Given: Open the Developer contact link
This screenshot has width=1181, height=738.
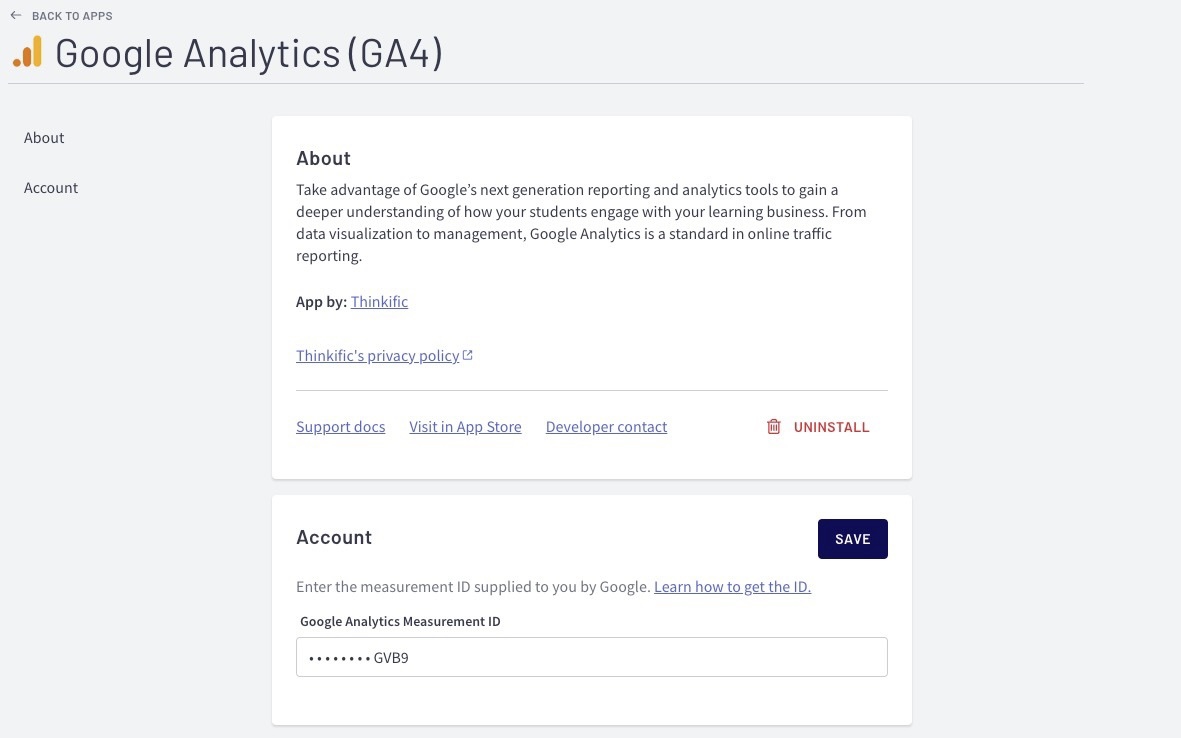Looking at the screenshot, I should (x=606, y=427).
